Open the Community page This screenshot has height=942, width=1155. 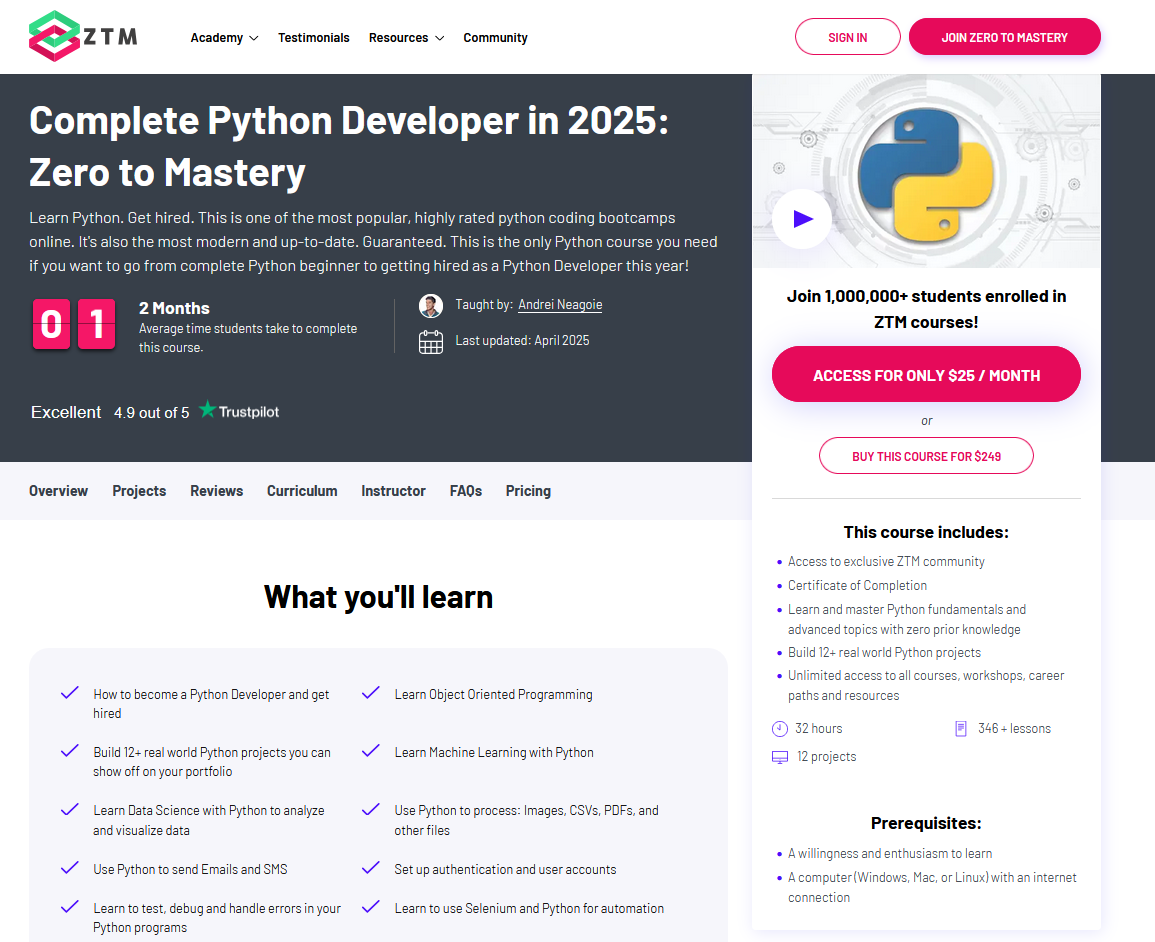pyautogui.click(x=495, y=38)
